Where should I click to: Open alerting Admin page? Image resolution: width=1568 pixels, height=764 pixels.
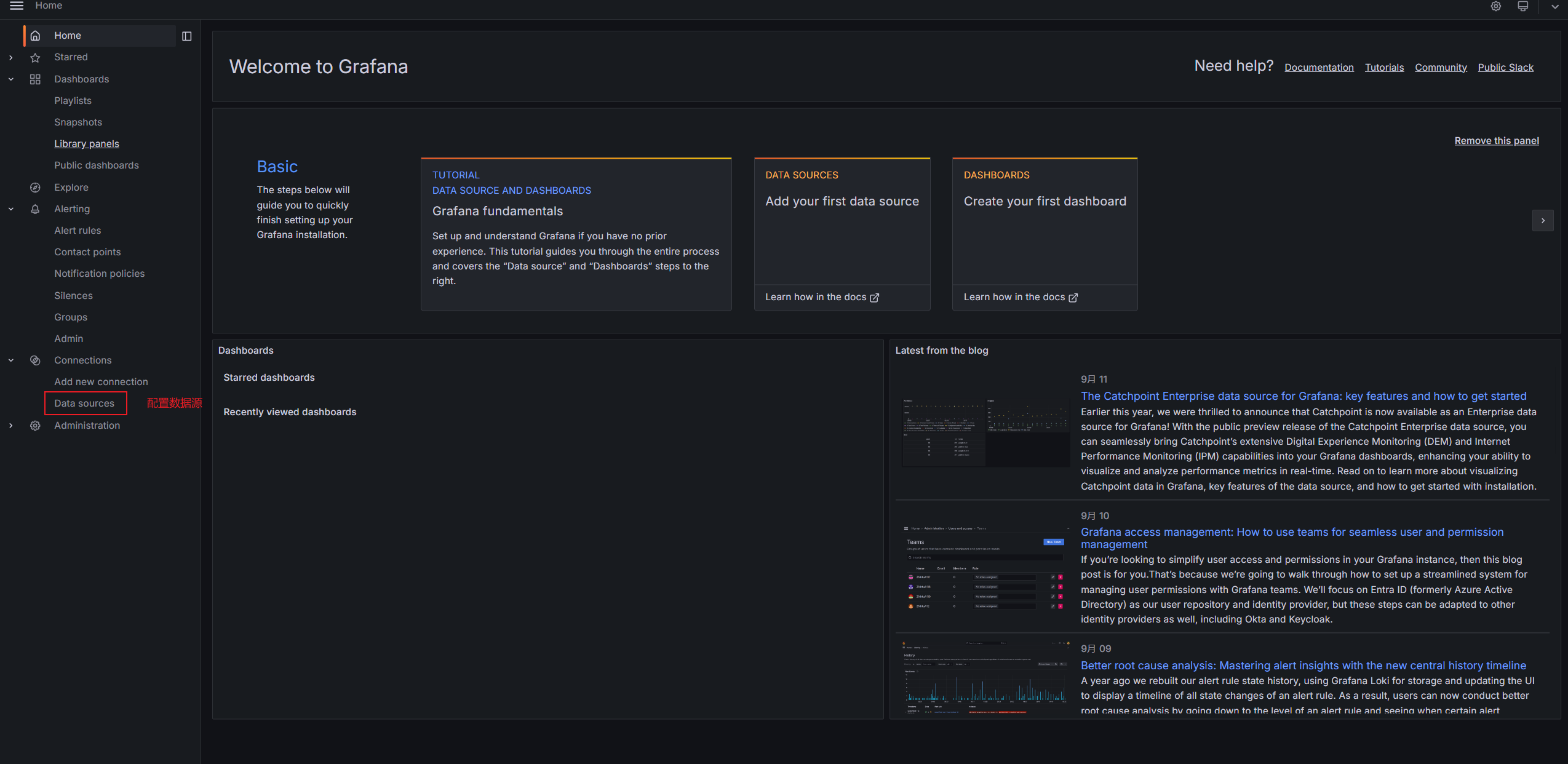[x=68, y=339]
